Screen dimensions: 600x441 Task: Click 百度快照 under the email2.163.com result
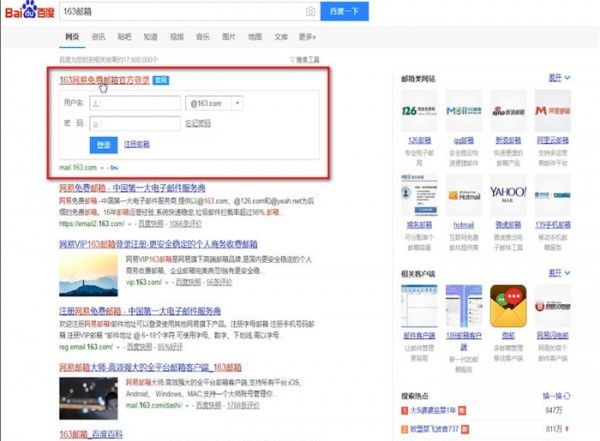[151, 224]
